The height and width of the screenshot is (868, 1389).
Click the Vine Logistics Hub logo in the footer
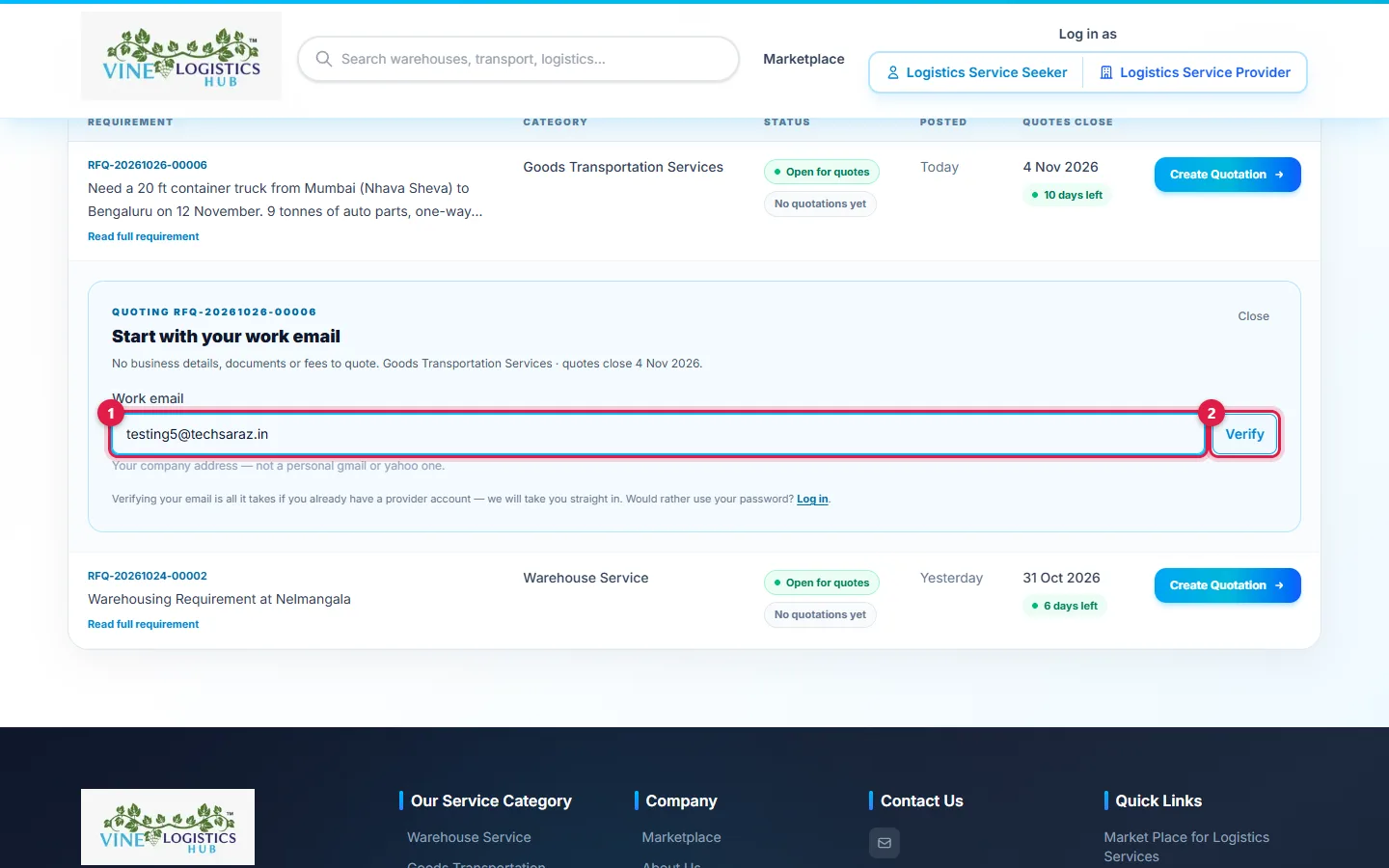(x=168, y=827)
